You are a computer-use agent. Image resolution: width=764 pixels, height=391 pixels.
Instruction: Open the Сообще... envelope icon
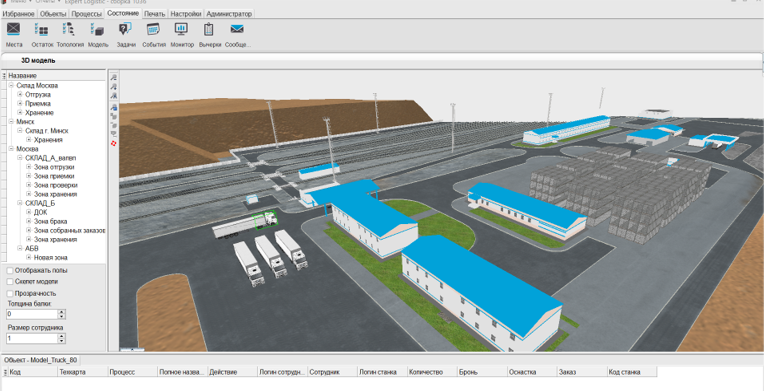237,30
